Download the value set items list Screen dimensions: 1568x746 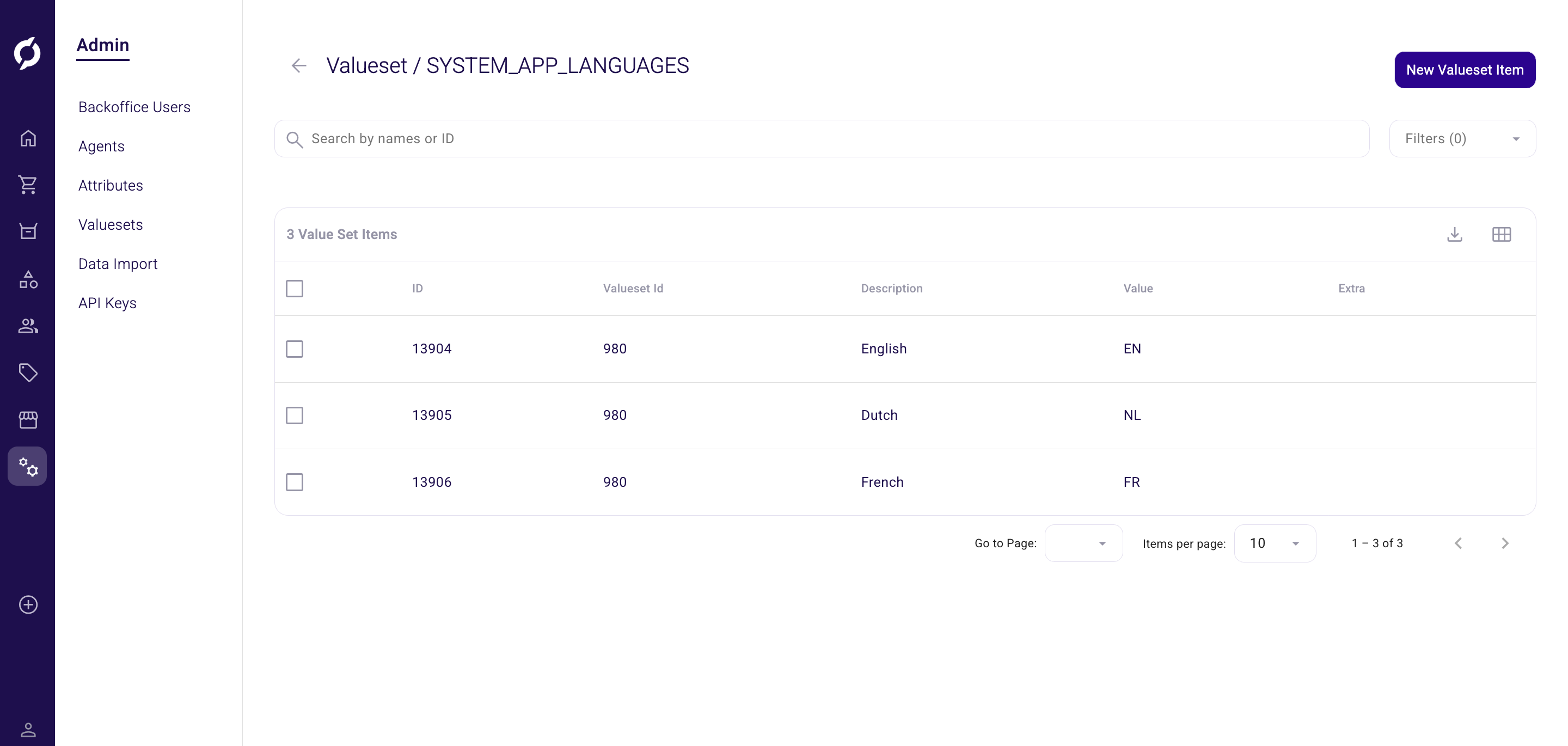1455,235
